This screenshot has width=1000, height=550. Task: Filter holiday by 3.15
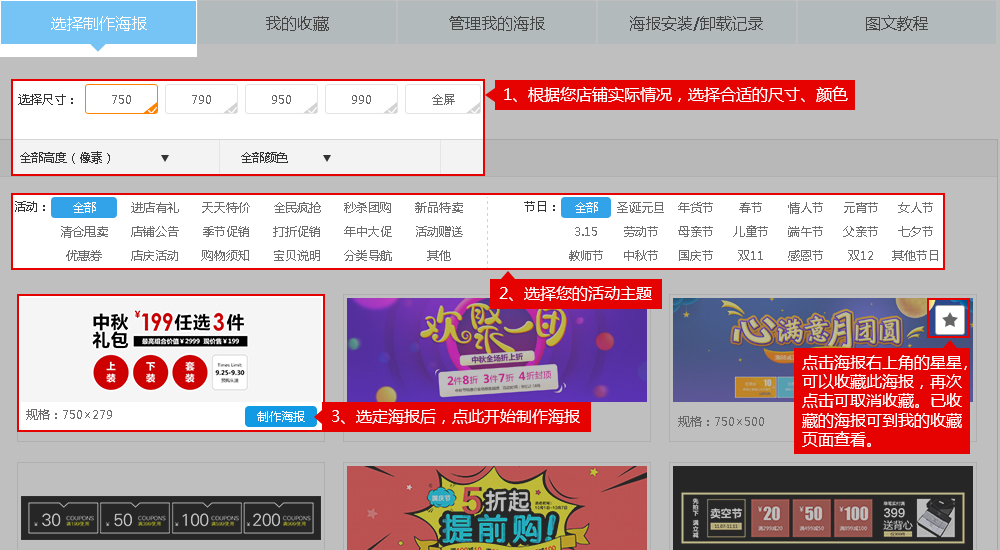(586, 232)
